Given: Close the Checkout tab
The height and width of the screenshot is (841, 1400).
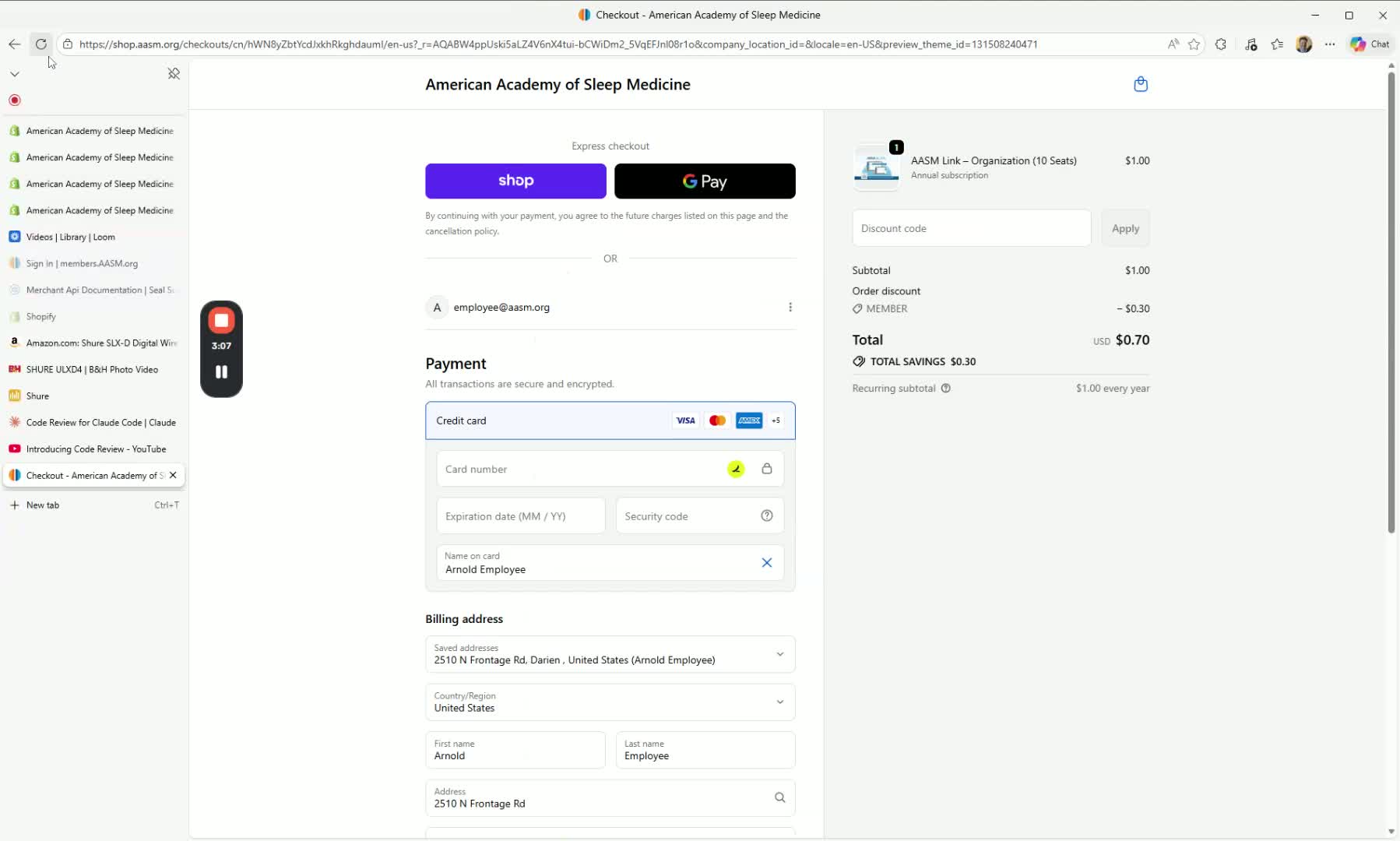Looking at the screenshot, I should pos(173,475).
